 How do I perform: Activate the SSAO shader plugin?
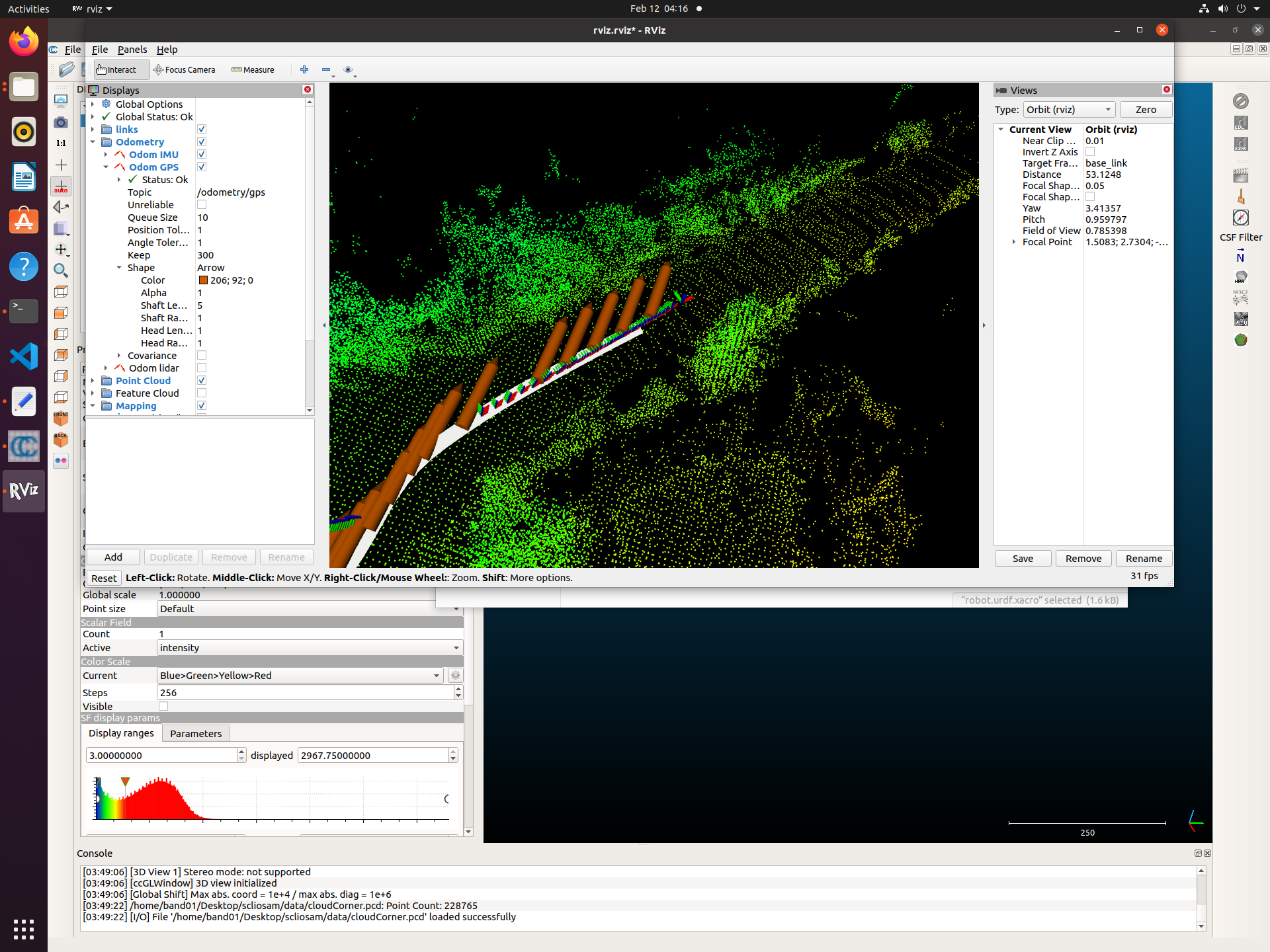(x=1241, y=143)
